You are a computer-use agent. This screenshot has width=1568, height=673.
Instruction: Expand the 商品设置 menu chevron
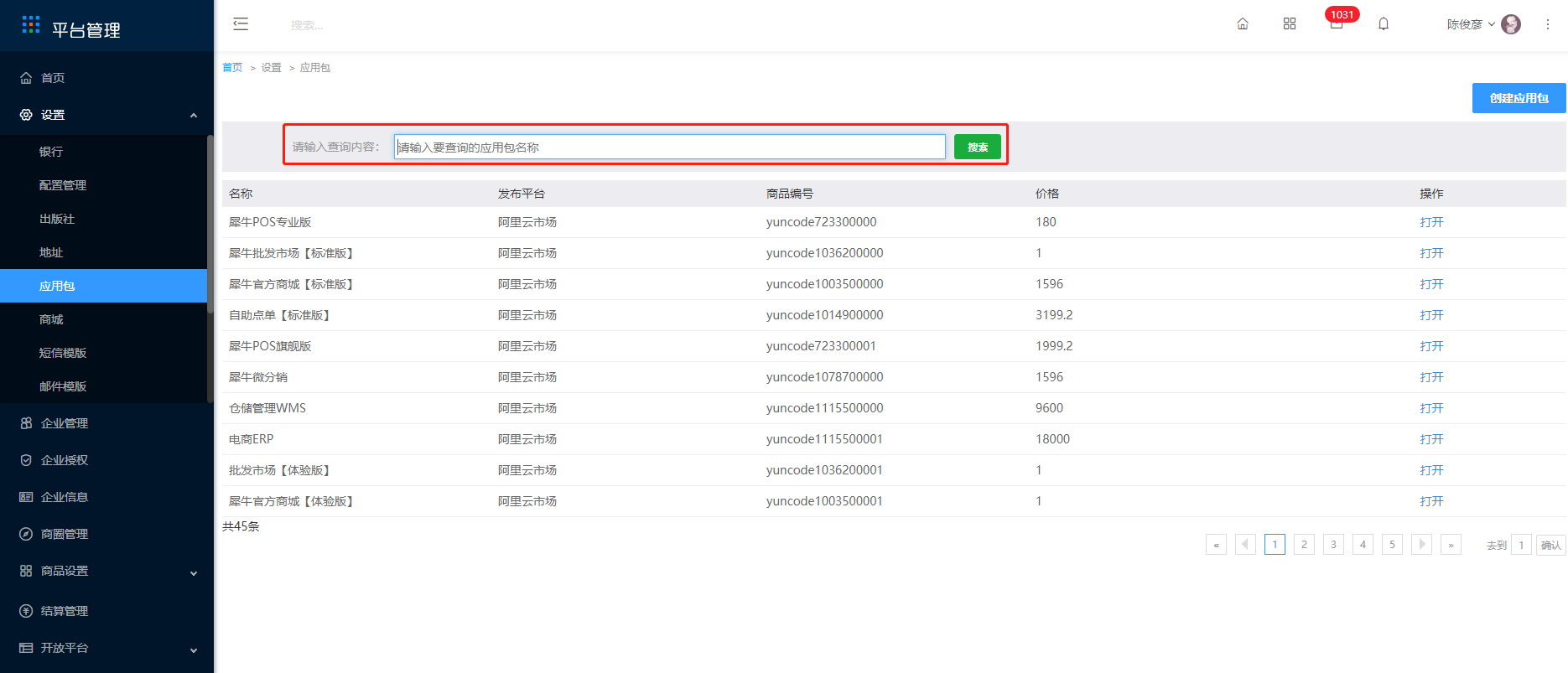click(x=194, y=573)
